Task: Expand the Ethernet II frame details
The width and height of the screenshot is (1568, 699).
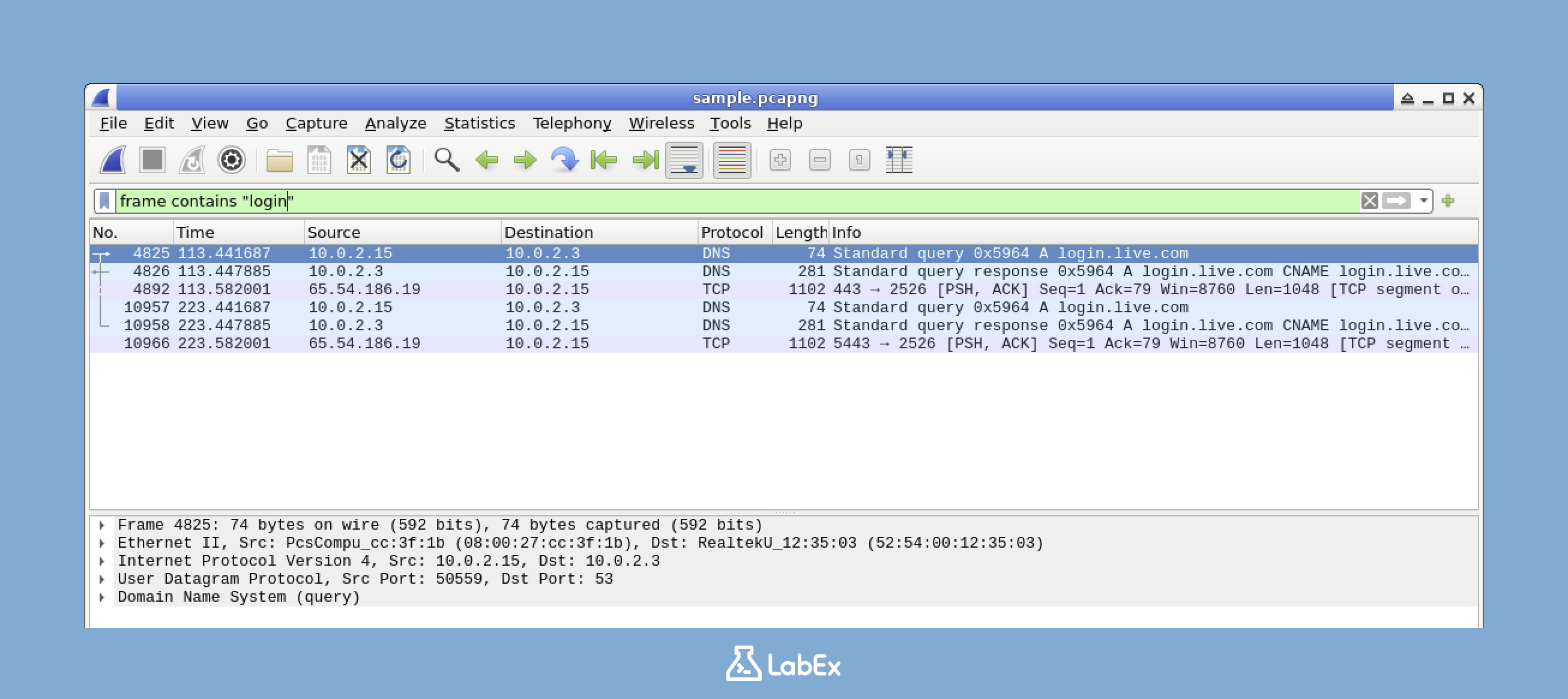Action: click(x=102, y=542)
